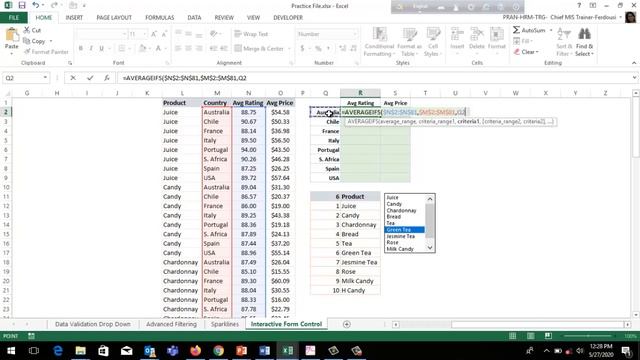This screenshot has width=640, height=360.
Task: Toggle Italic formatting
Action: 91,49
